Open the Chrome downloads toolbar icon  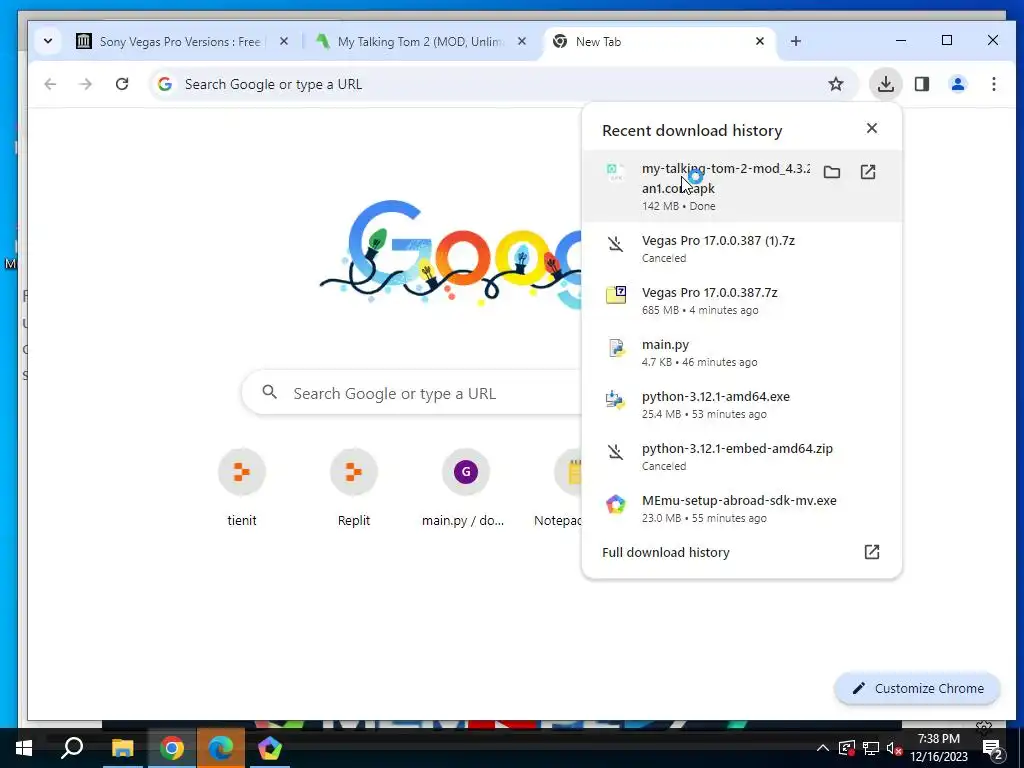click(886, 84)
